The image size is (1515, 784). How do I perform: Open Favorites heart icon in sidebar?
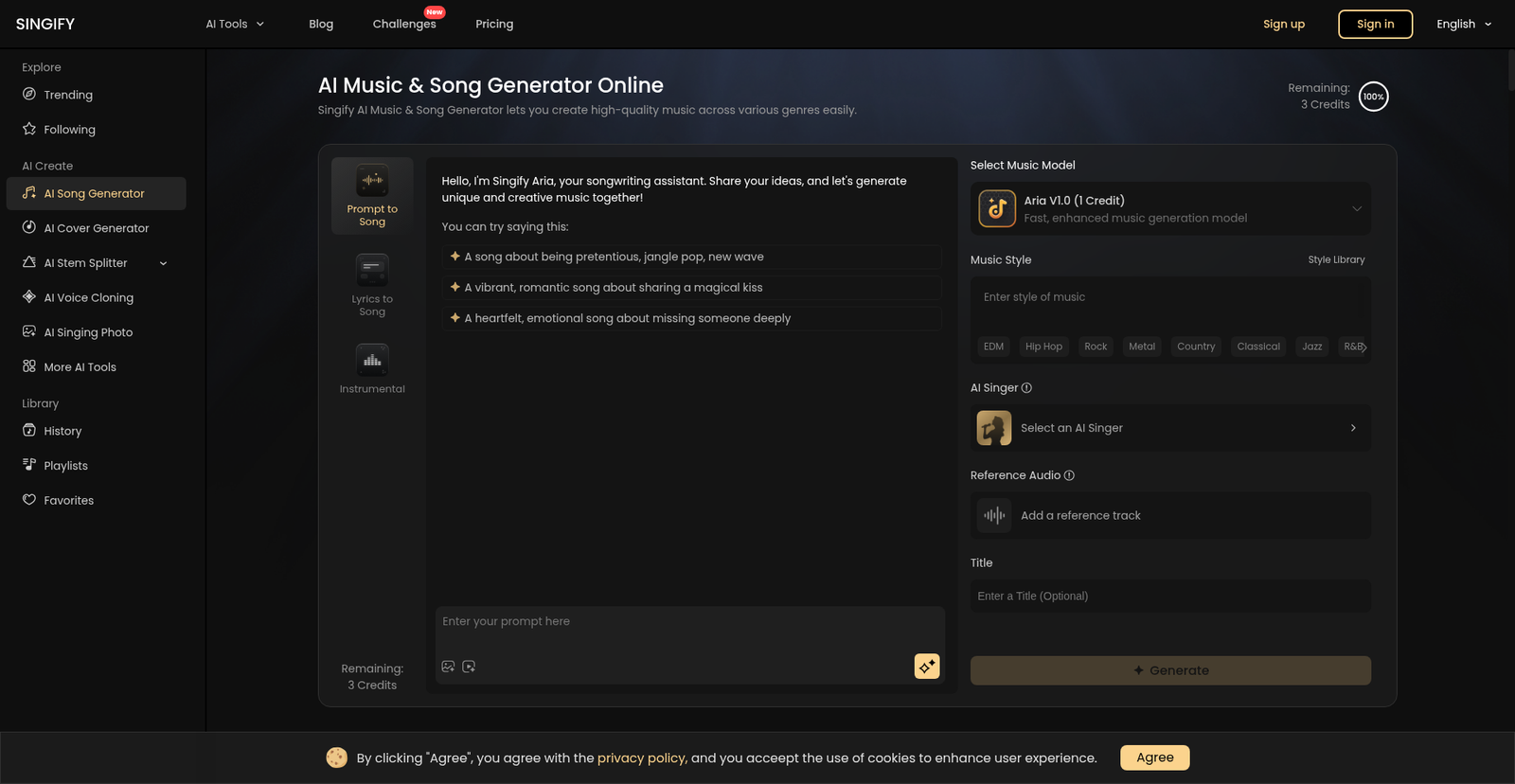tap(29, 500)
